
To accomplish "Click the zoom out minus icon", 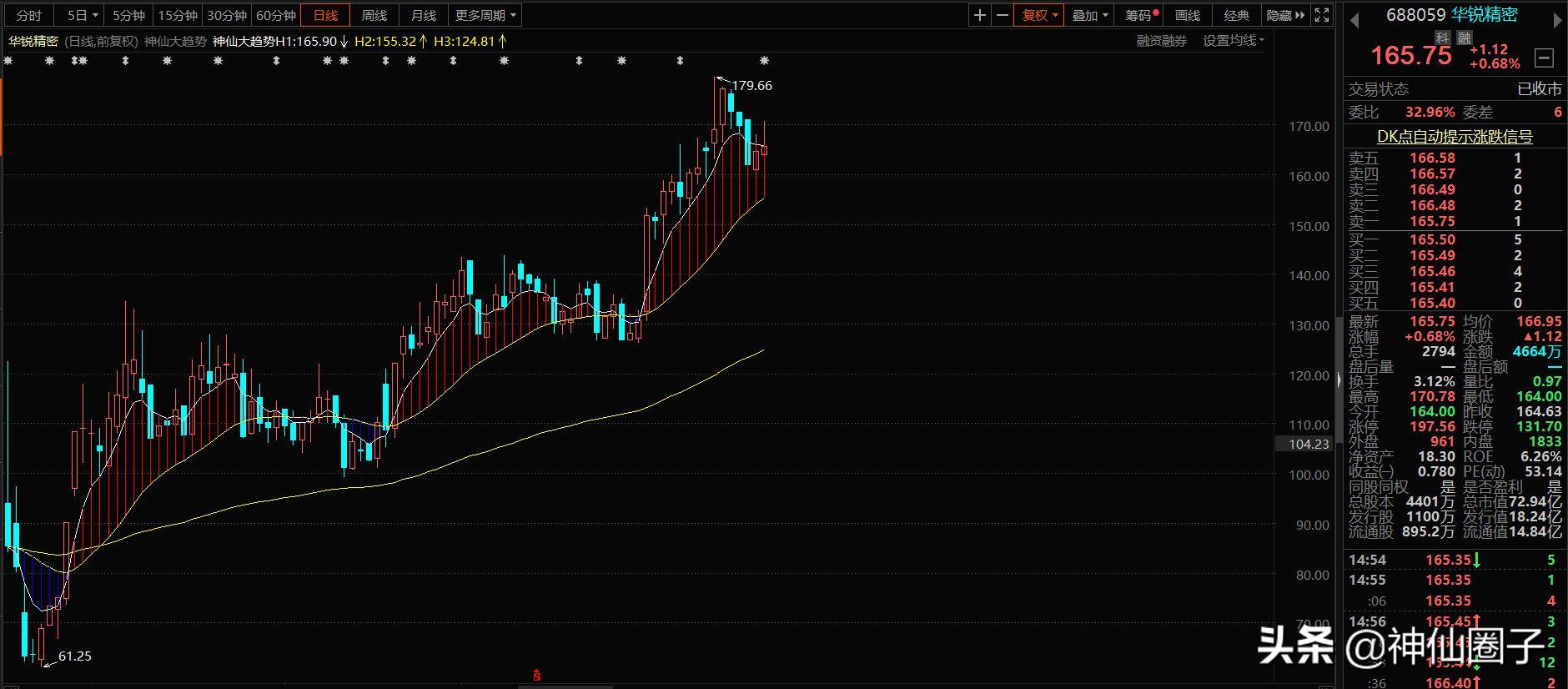I will [x=1002, y=15].
